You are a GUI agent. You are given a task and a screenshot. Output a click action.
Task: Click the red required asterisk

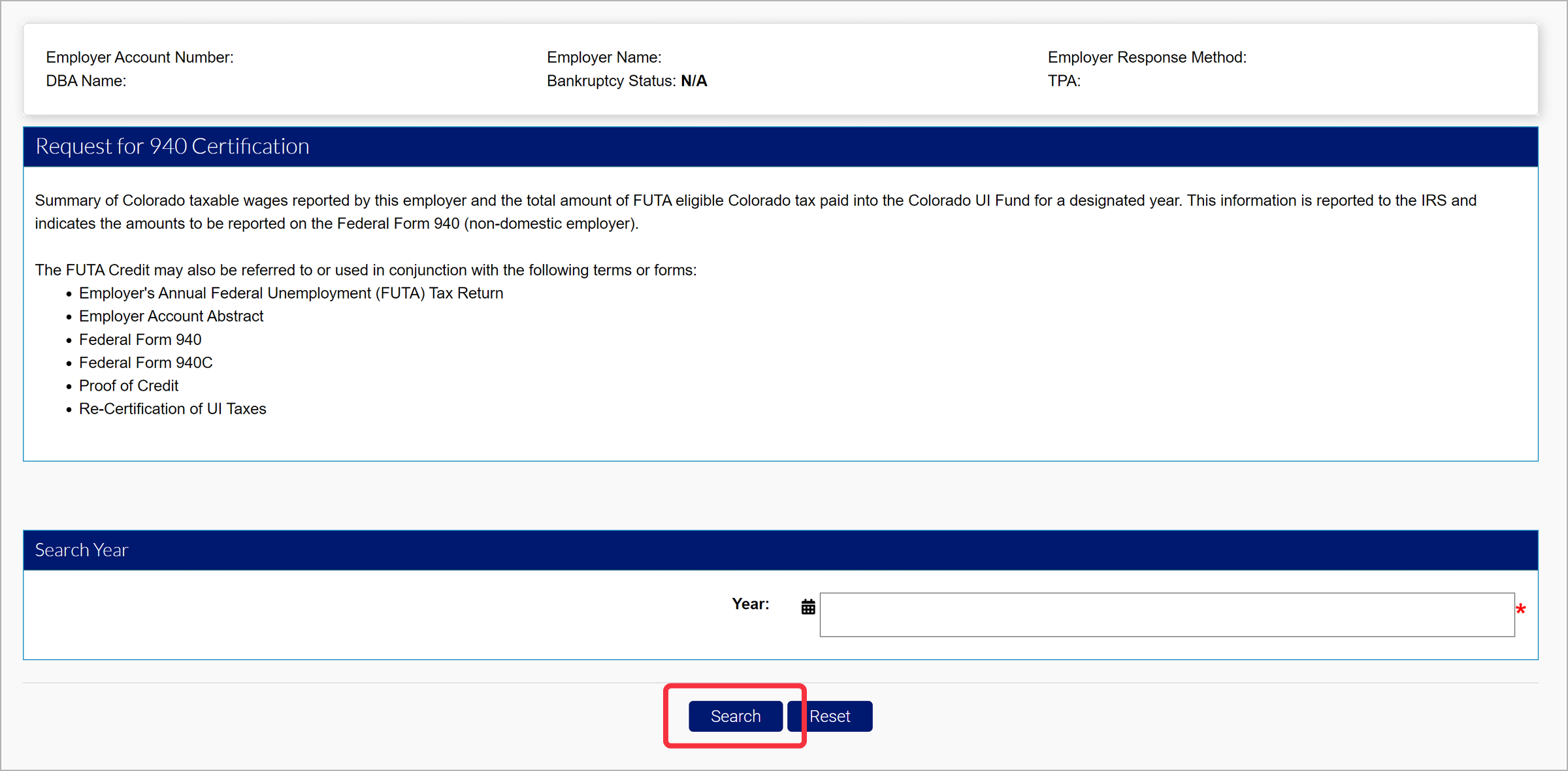[1521, 610]
